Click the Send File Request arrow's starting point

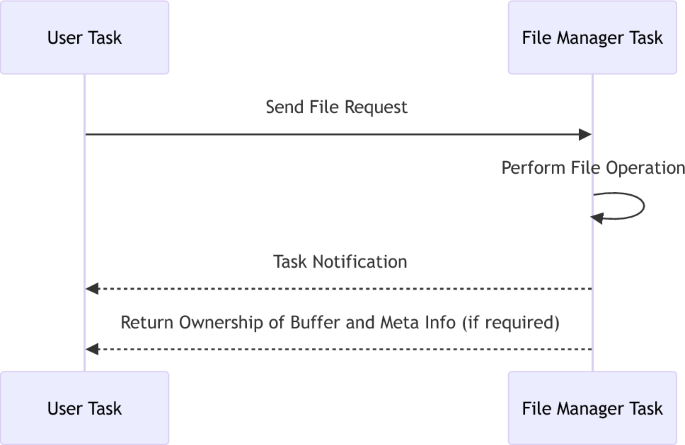tap(86, 134)
